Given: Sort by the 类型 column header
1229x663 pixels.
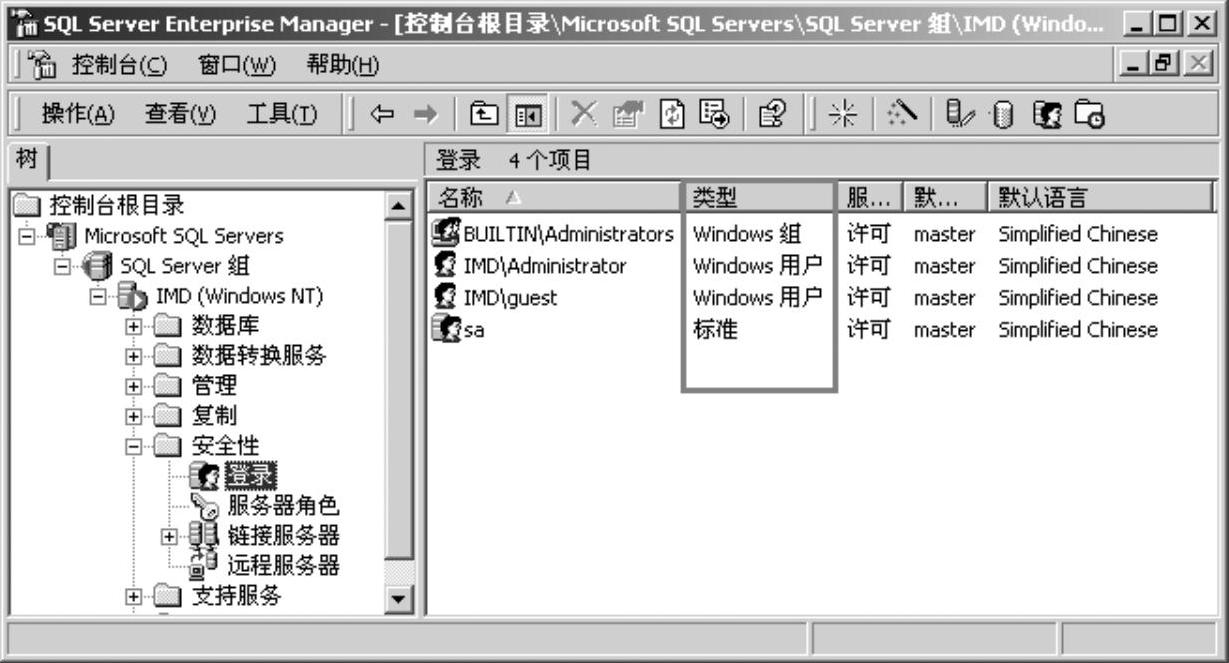Looking at the screenshot, I should pos(758,198).
